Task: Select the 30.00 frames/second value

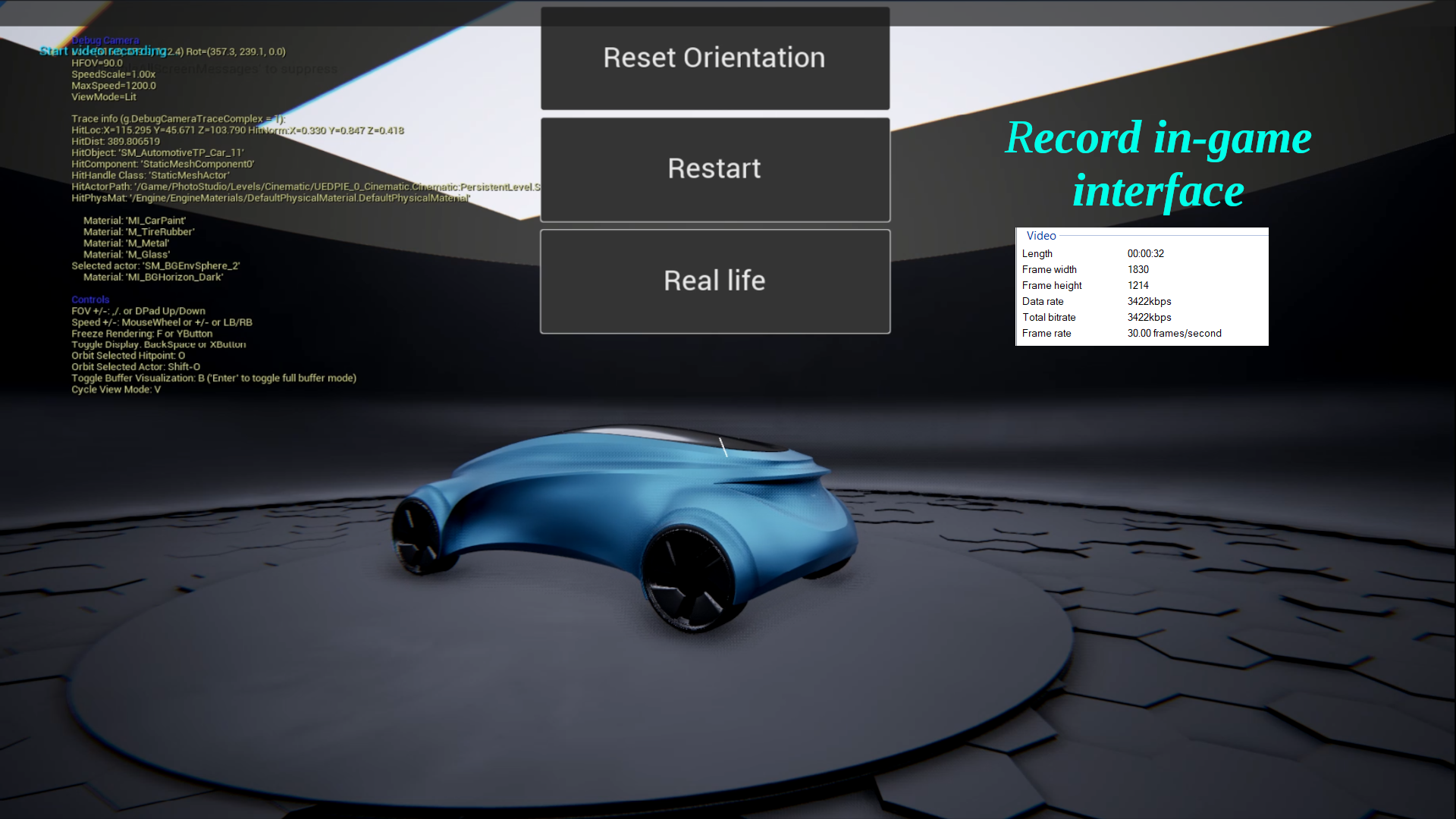Action: [x=1174, y=334]
